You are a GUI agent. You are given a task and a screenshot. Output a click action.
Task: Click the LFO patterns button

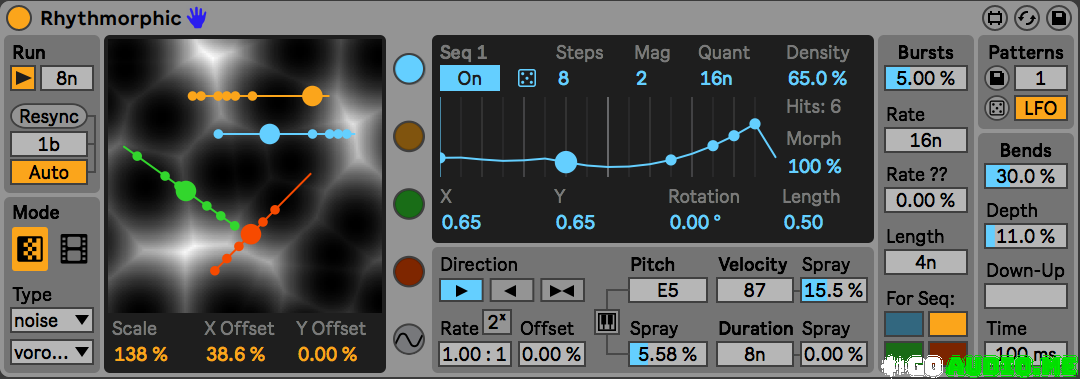[x=1040, y=108]
